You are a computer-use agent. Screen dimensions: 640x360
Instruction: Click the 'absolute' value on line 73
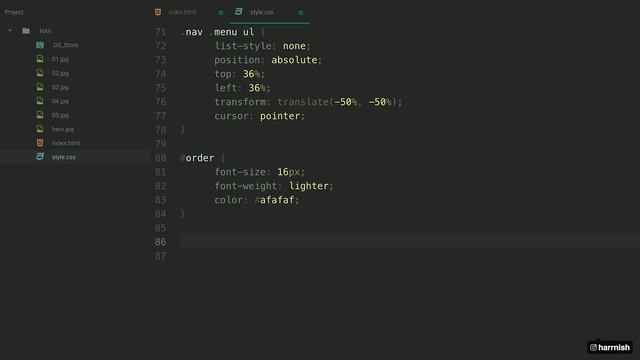294,60
